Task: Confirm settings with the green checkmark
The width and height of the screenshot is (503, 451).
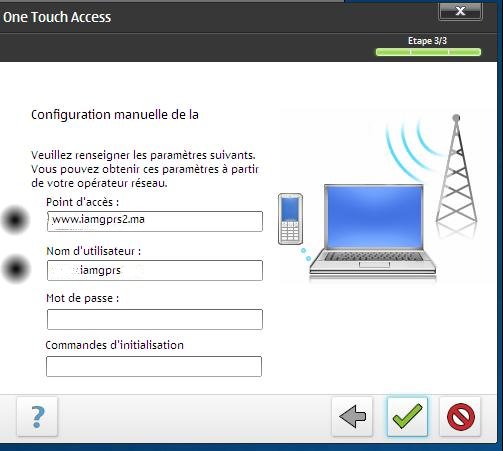Action: point(407,416)
